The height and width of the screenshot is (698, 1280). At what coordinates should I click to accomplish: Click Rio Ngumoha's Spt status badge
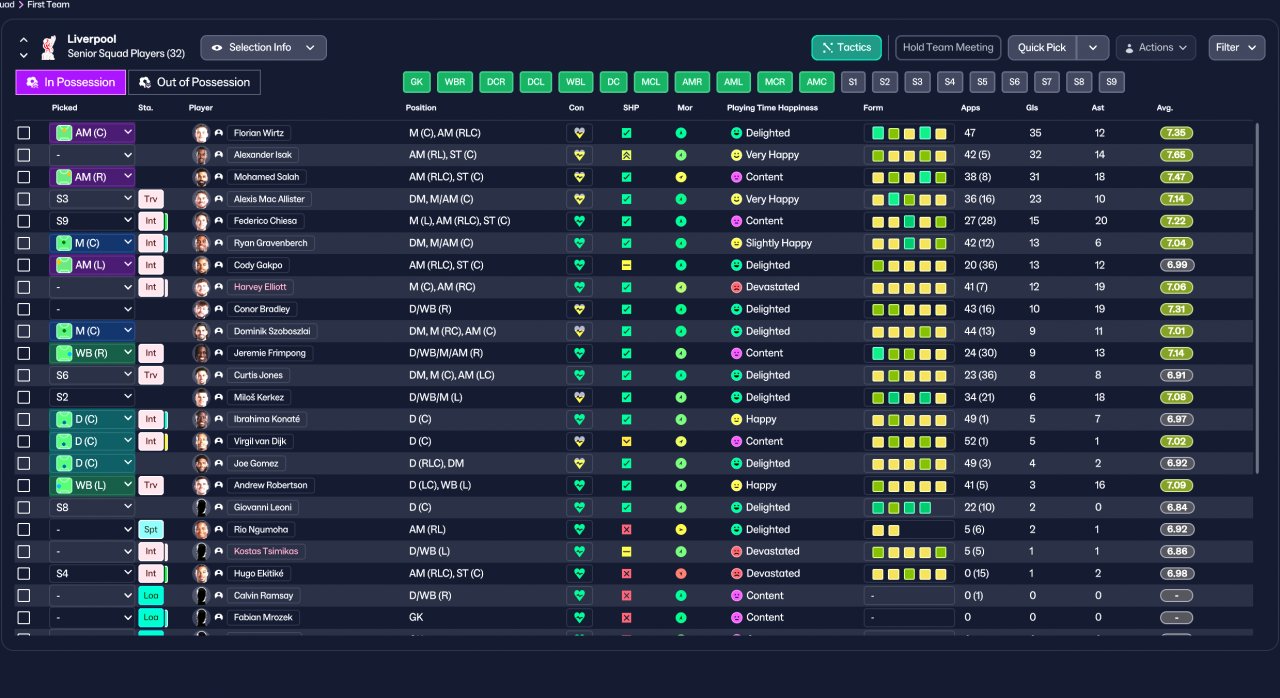point(151,529)
